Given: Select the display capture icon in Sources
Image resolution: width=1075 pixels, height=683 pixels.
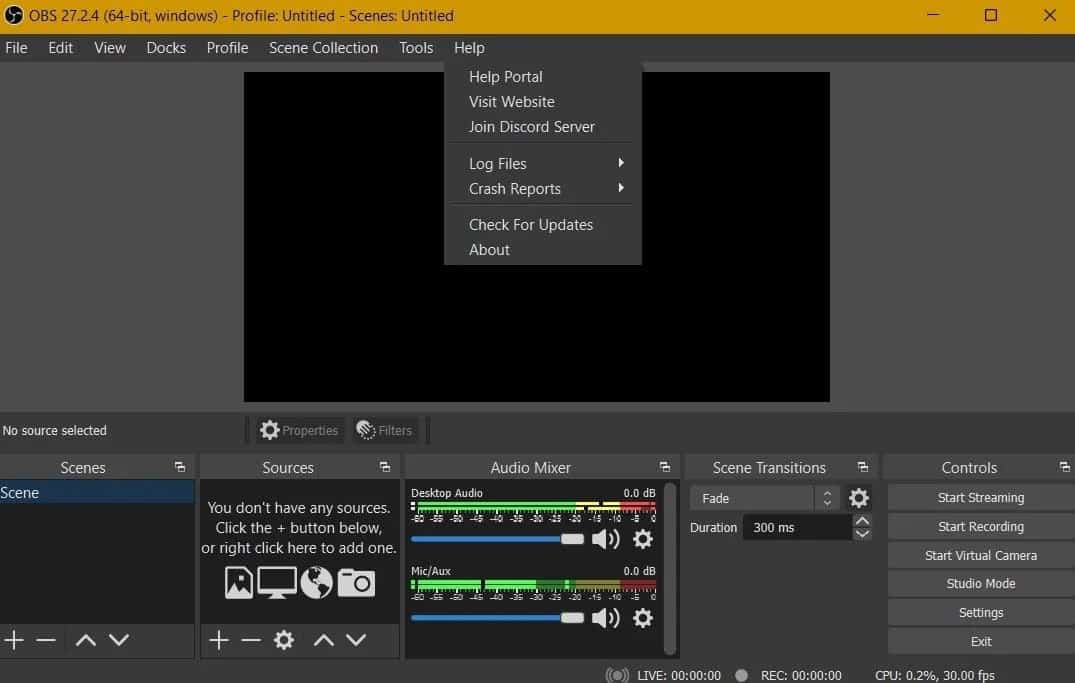Looking at the screenshot, I should (276, 581).
